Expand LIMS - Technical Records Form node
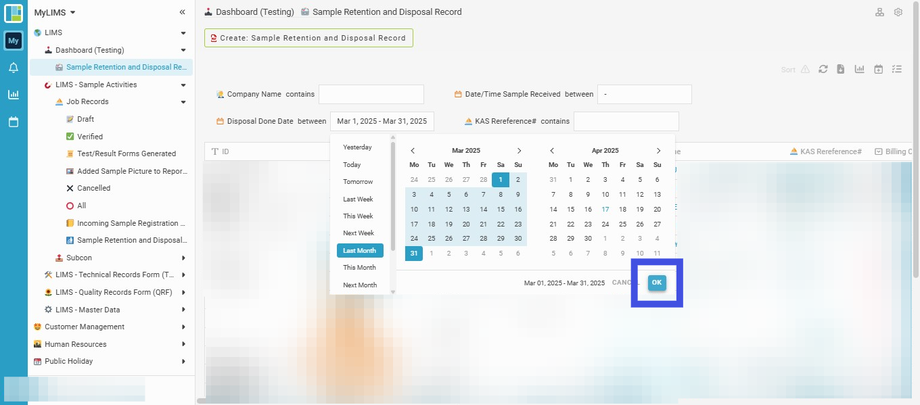The width and height of the screenshot is (920, 405). 183,275
